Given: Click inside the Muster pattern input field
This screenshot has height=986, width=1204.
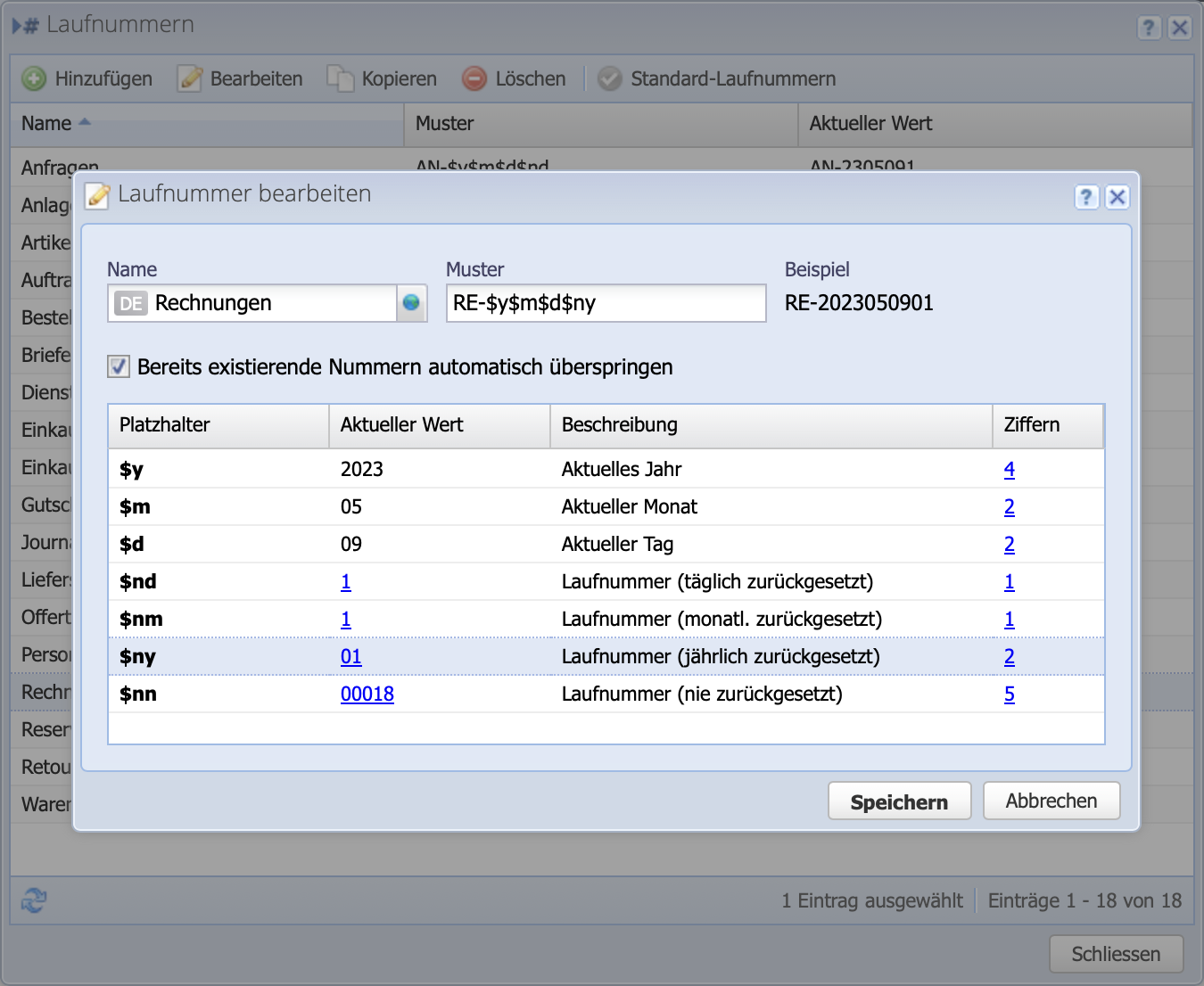Looking at the screenshot, I should point(606,303).
